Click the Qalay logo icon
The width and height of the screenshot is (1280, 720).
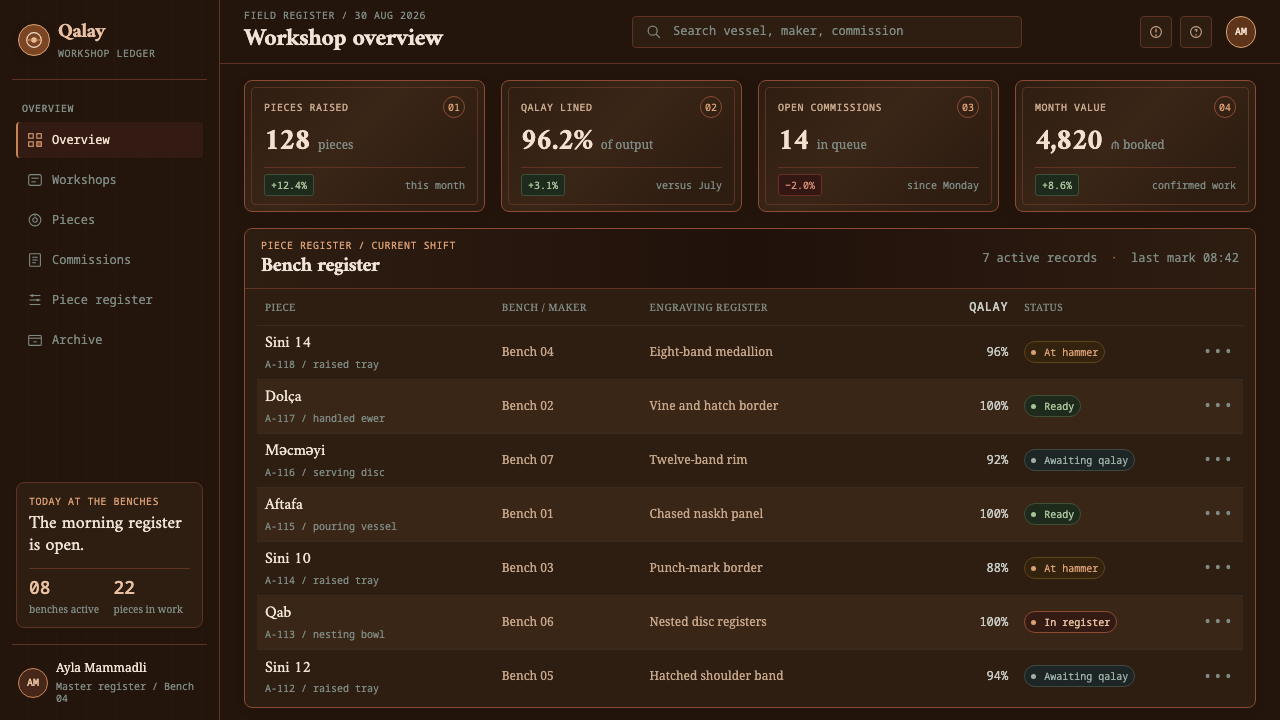point(34,40)
